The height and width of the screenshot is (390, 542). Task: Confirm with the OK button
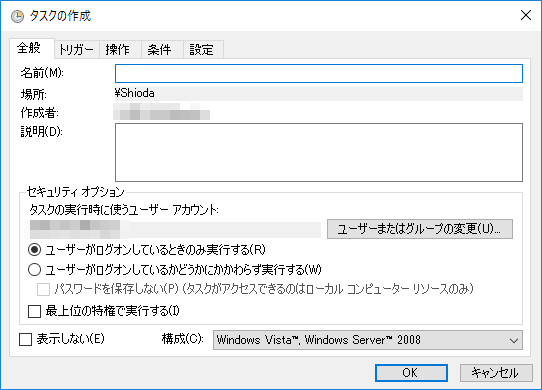[x=411, y=373]
